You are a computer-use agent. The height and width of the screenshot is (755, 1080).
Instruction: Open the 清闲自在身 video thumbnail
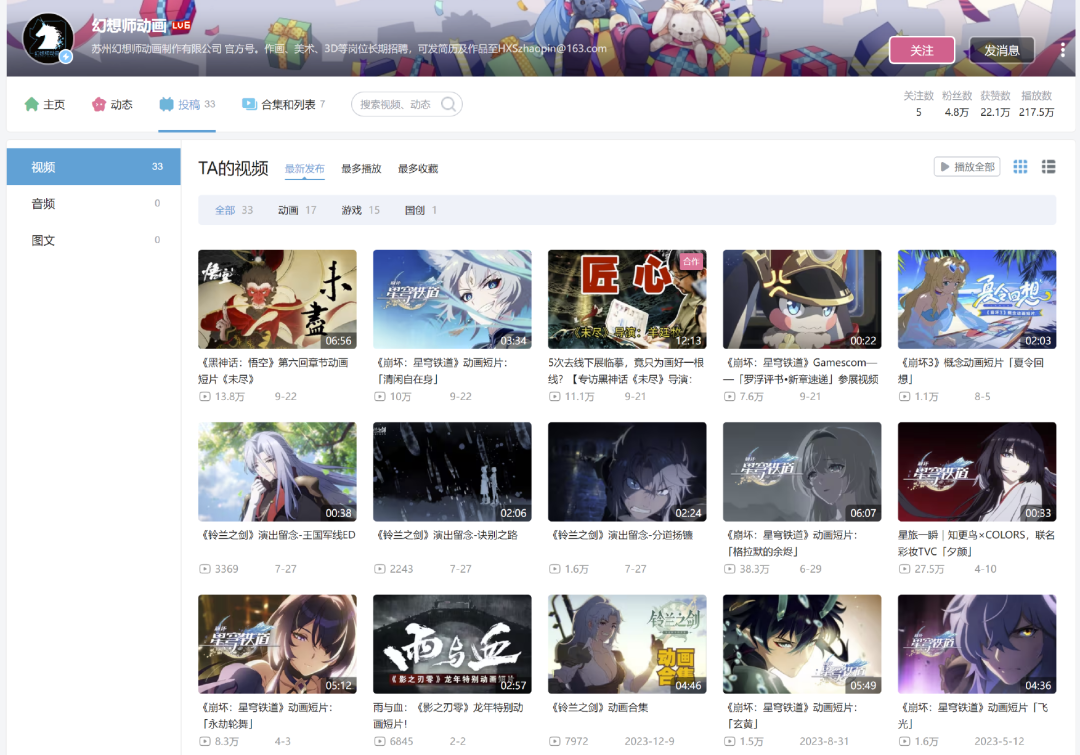pos(453,300)
